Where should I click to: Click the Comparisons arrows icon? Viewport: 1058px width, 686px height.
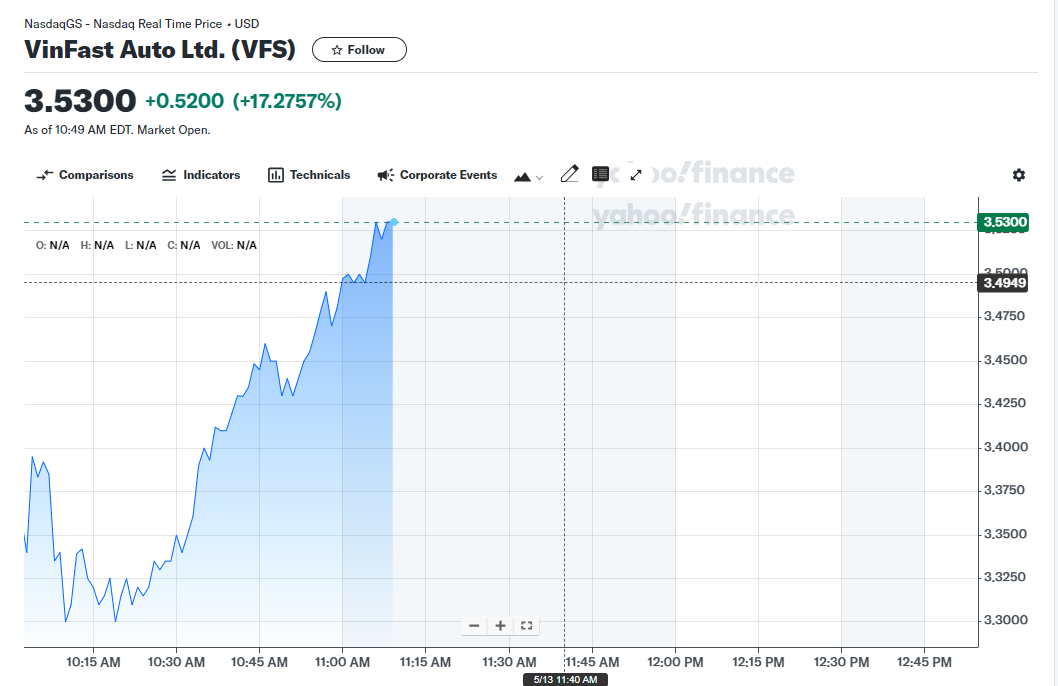pos(45,175)
